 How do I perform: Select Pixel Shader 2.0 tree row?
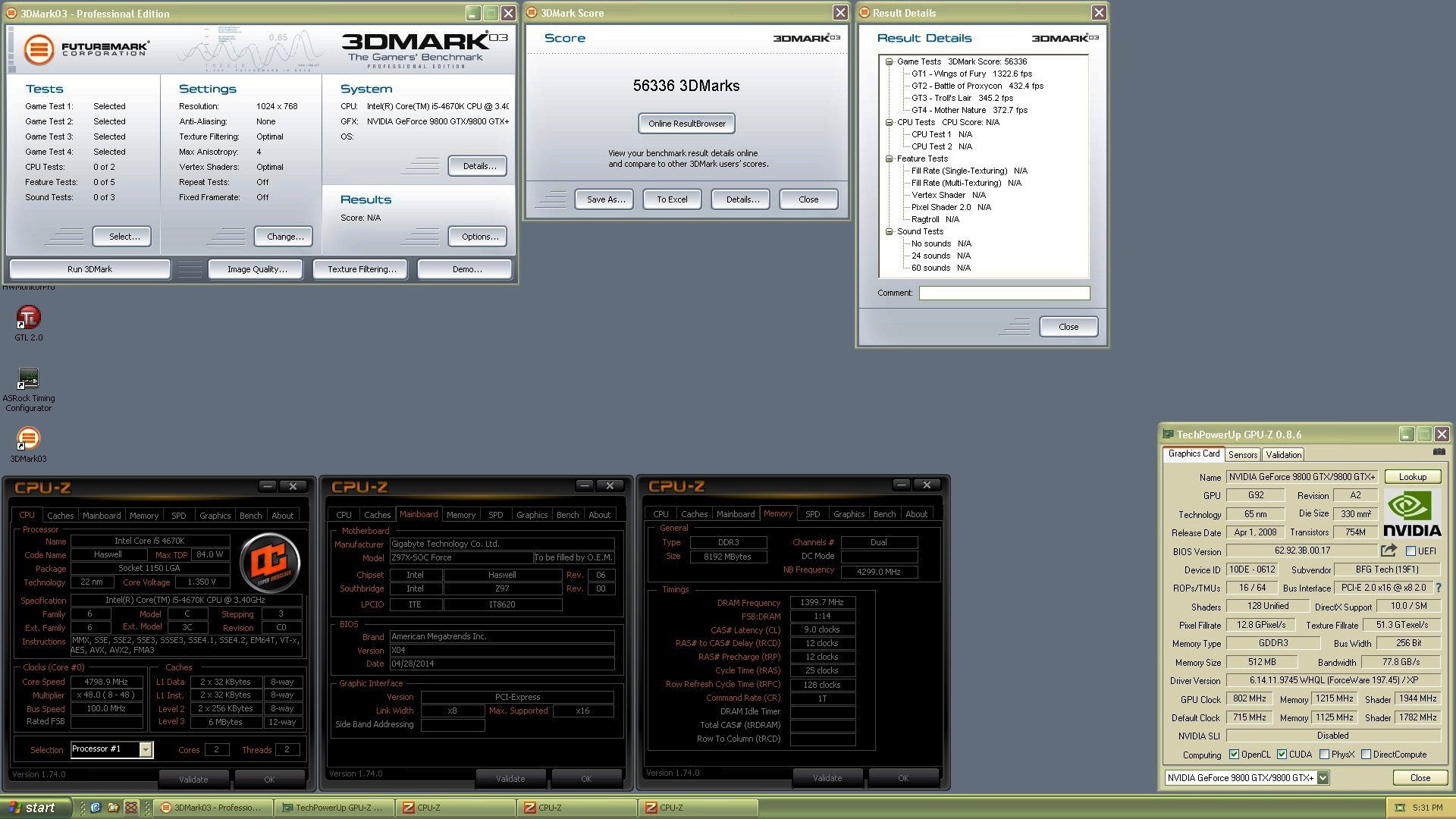[951, 208]
